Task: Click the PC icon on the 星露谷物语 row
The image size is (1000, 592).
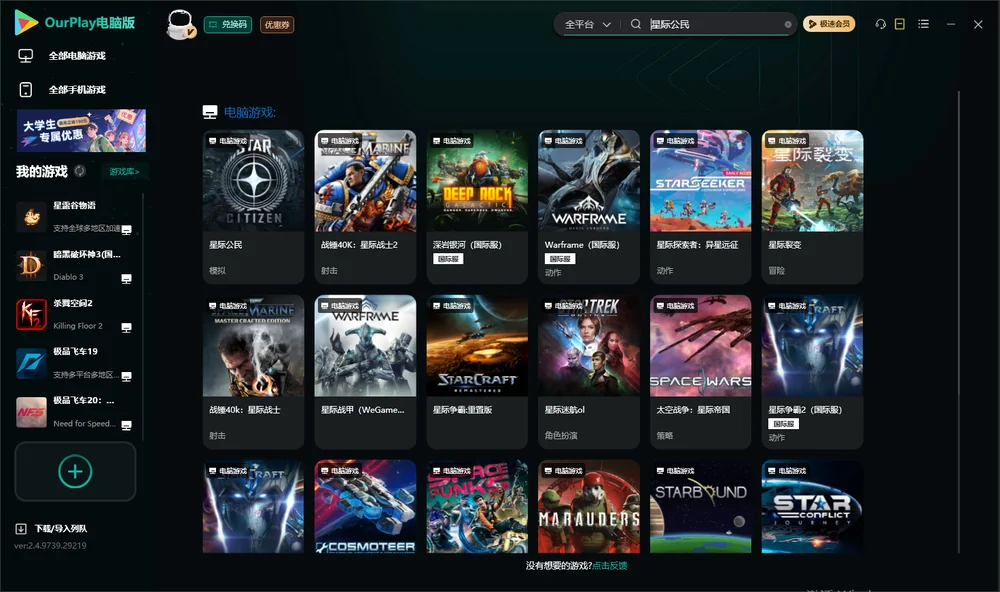Action: coord(126,230)
